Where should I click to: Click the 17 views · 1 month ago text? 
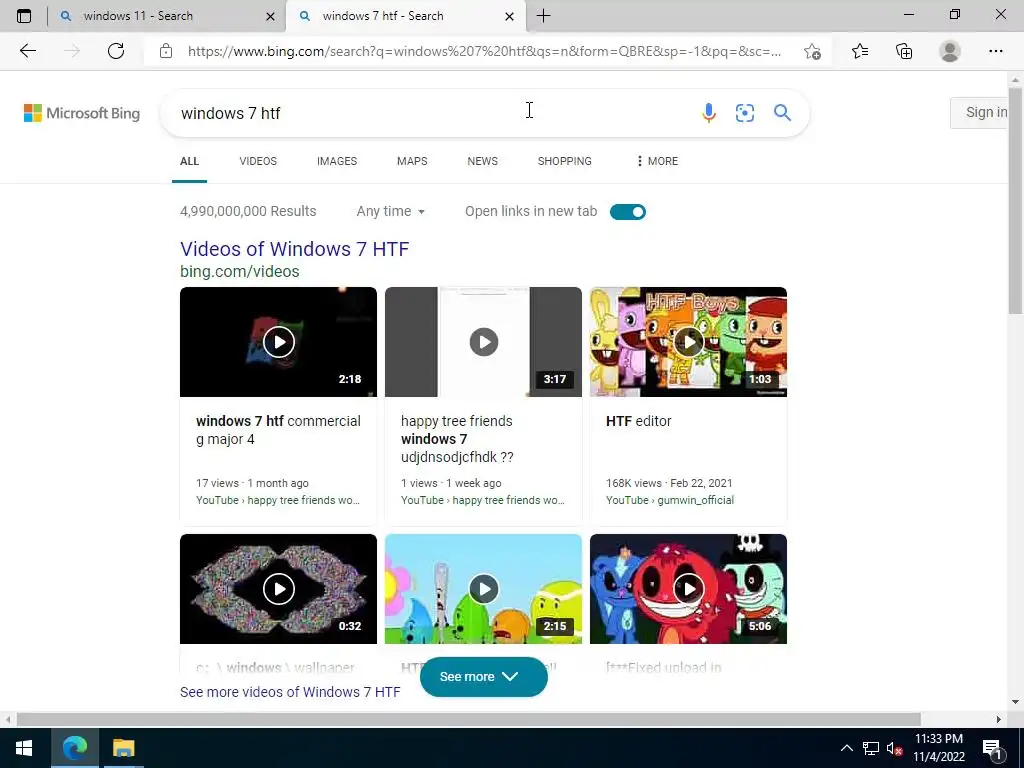[x=252, y=483]
